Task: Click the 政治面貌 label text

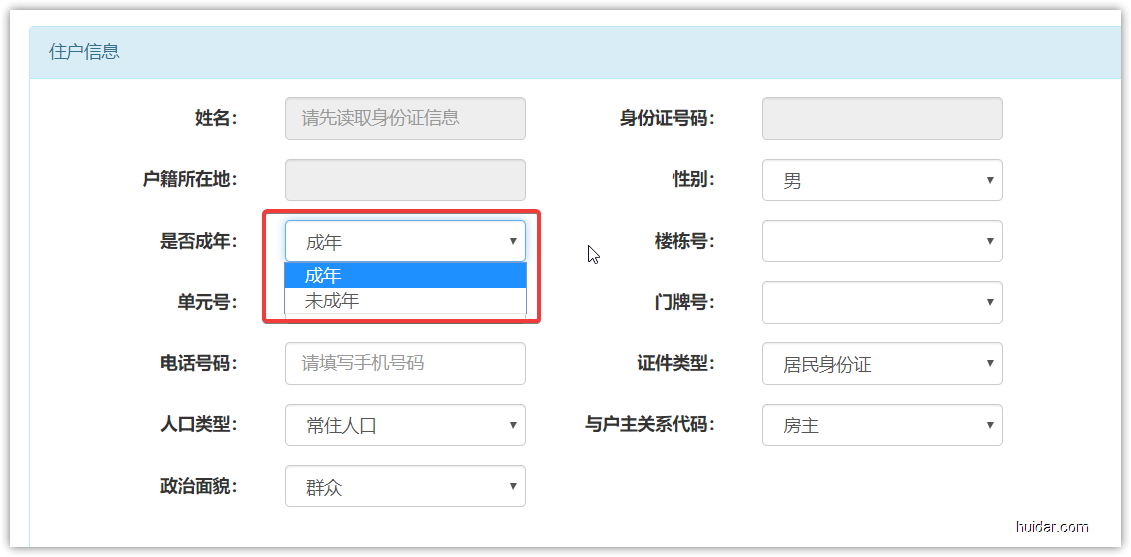Action: click(199, 487)
